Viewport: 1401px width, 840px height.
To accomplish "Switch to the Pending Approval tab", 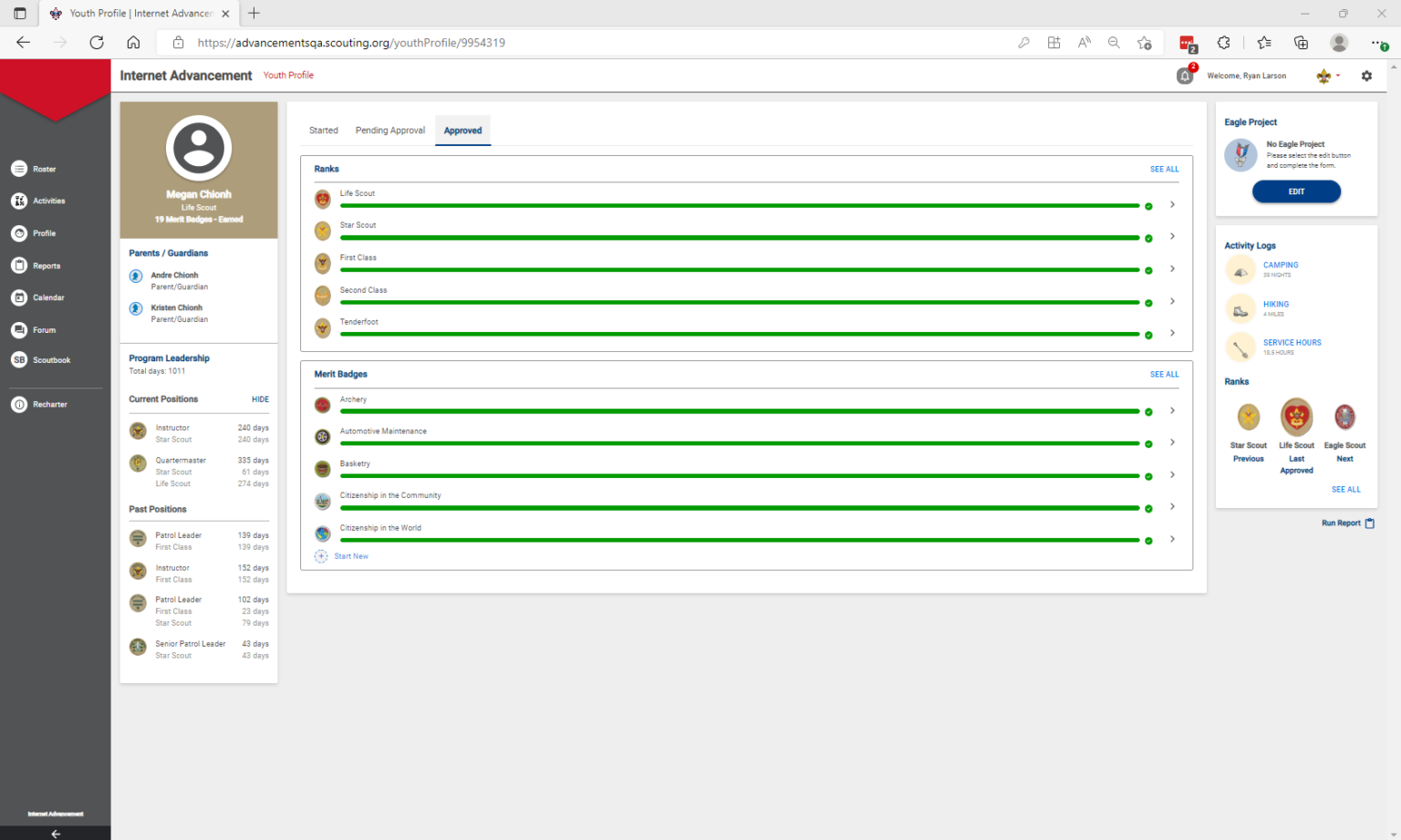I will [389, 130].
